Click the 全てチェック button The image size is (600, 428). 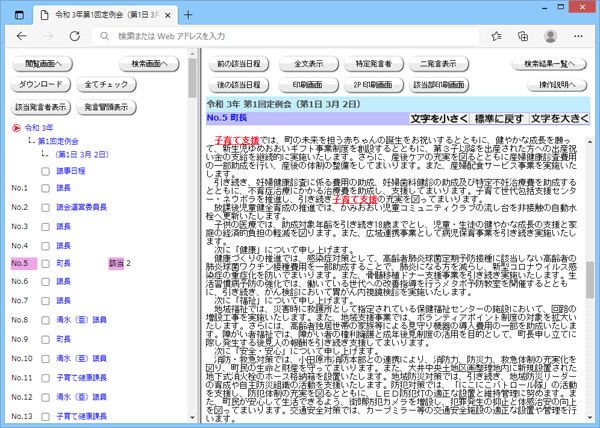pos(106,85)
